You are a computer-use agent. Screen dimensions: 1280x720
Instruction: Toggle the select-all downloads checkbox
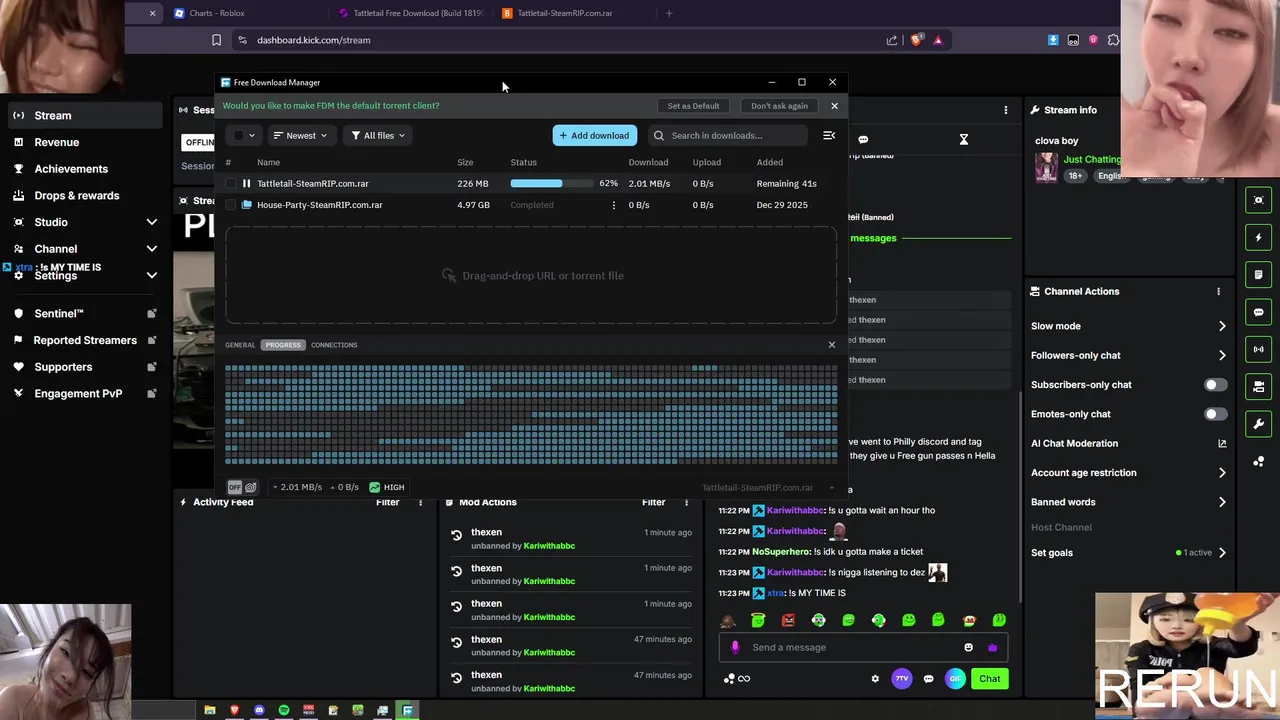pos(238,136)
